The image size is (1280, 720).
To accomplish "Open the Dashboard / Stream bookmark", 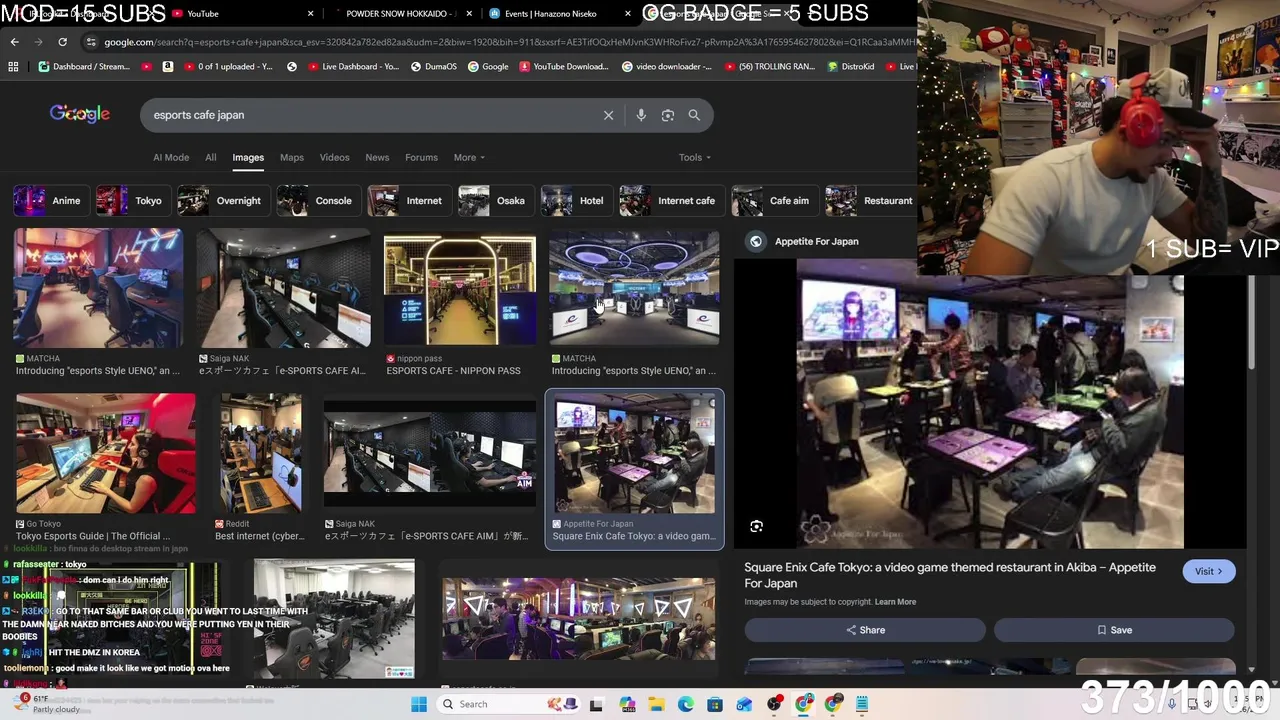I will tap(84, 67).
